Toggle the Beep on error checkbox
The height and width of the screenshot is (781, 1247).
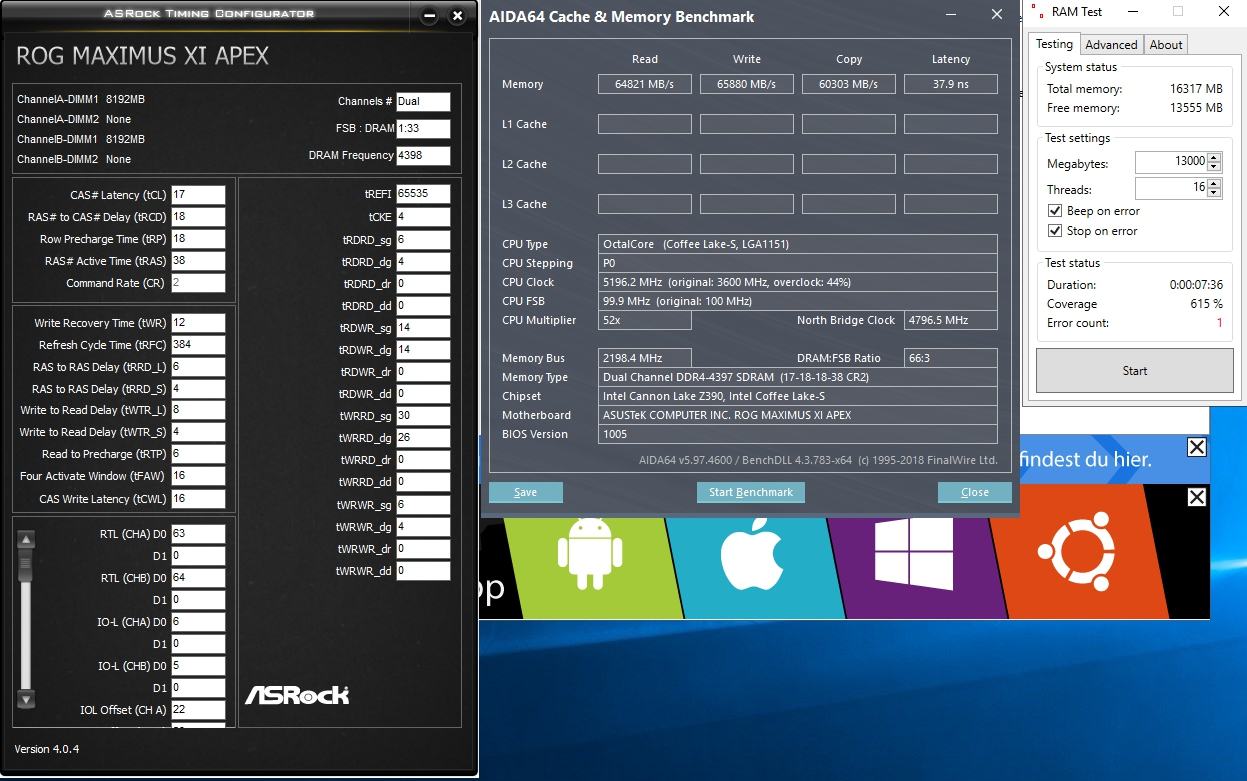1054,211
